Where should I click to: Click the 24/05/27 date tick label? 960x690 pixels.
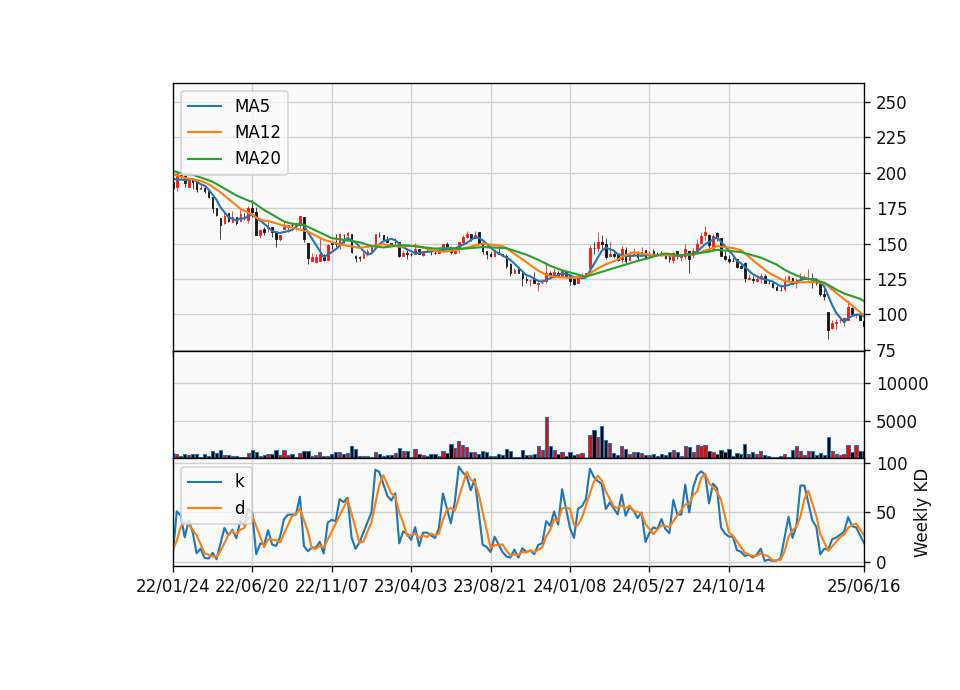[x=649, y=586]
